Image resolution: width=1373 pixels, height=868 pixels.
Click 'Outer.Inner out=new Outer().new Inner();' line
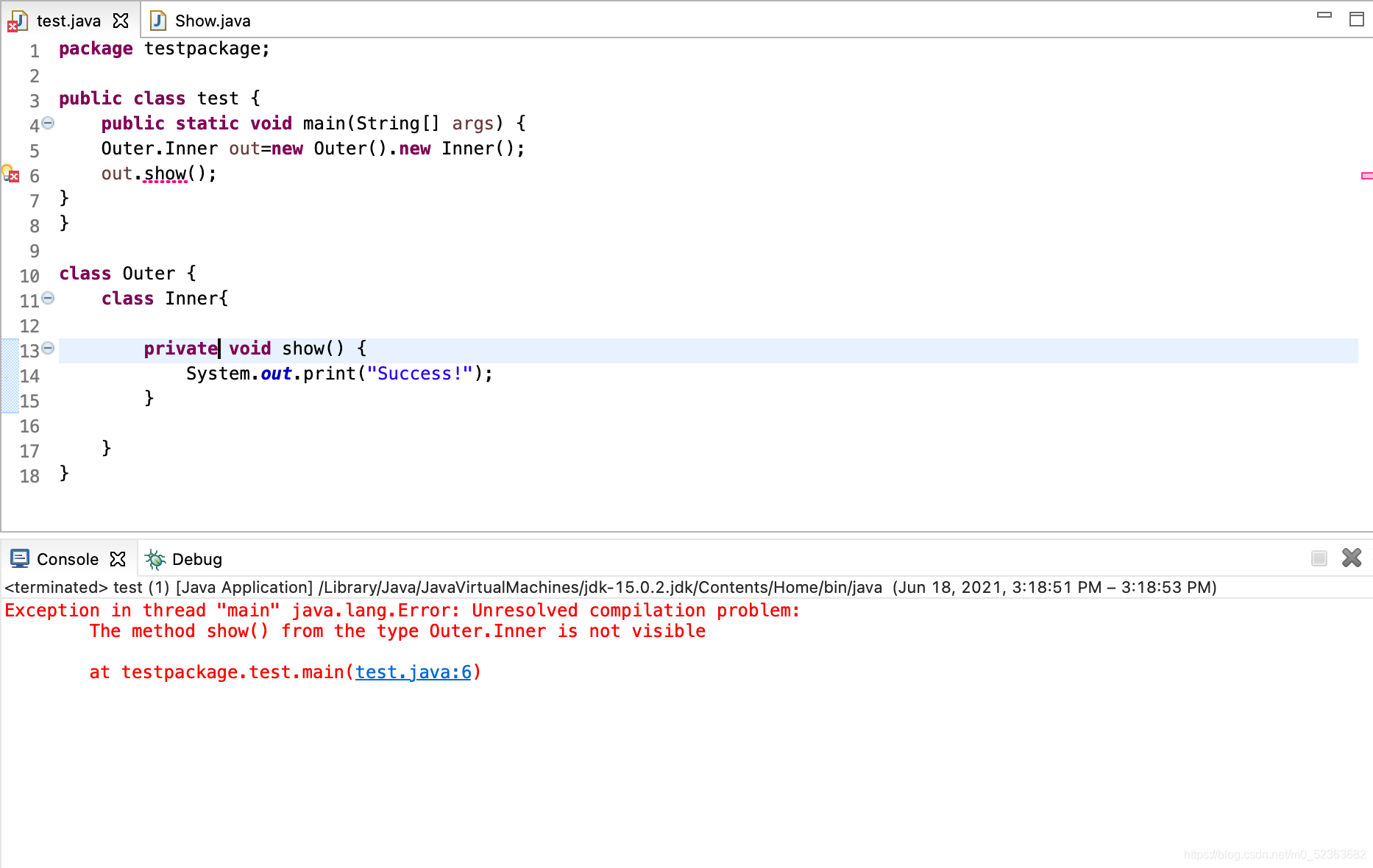[313, 149]
